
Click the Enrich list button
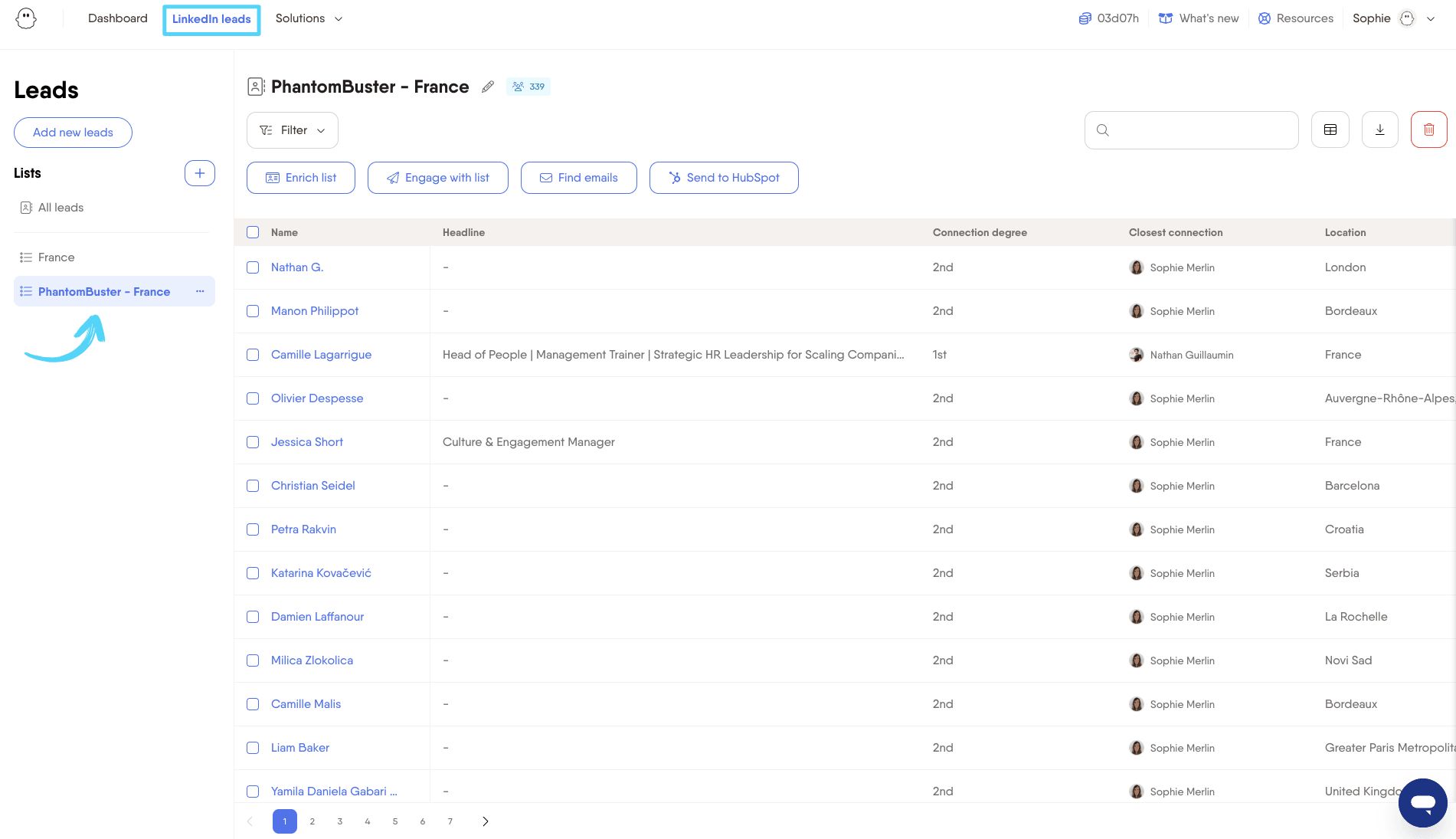tap(301, 178)
